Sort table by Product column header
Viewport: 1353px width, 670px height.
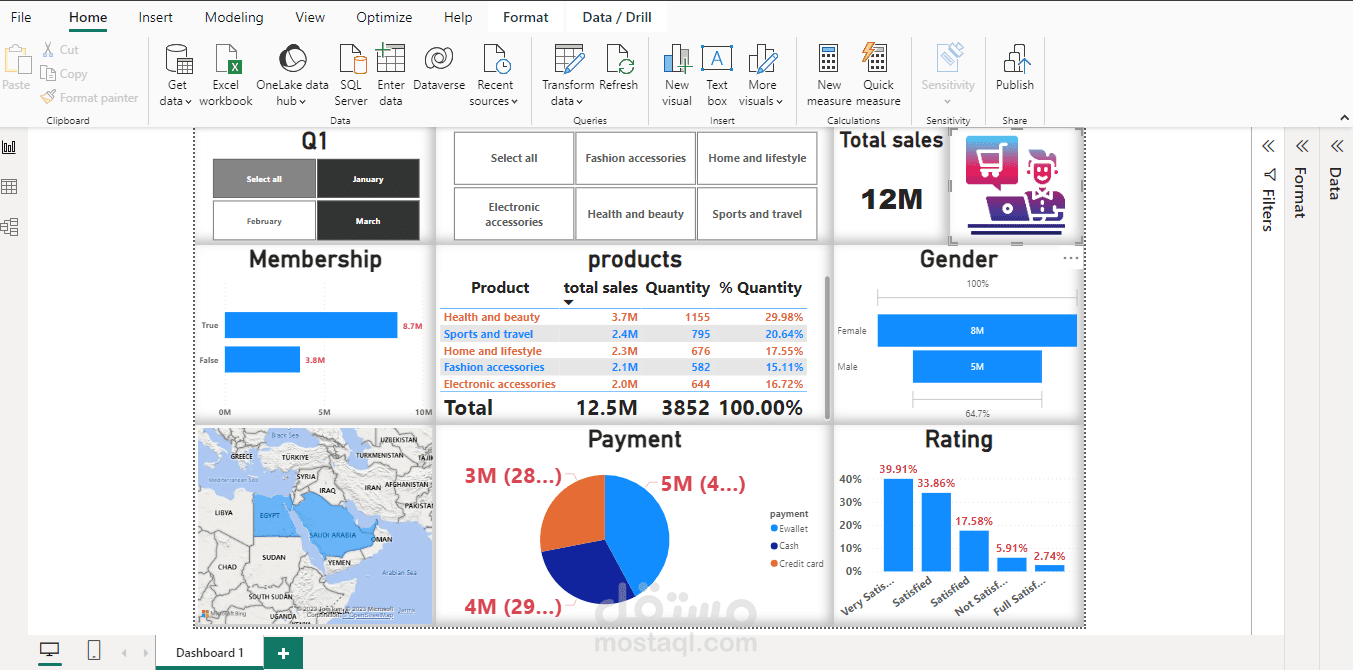[x=500, y=288]
